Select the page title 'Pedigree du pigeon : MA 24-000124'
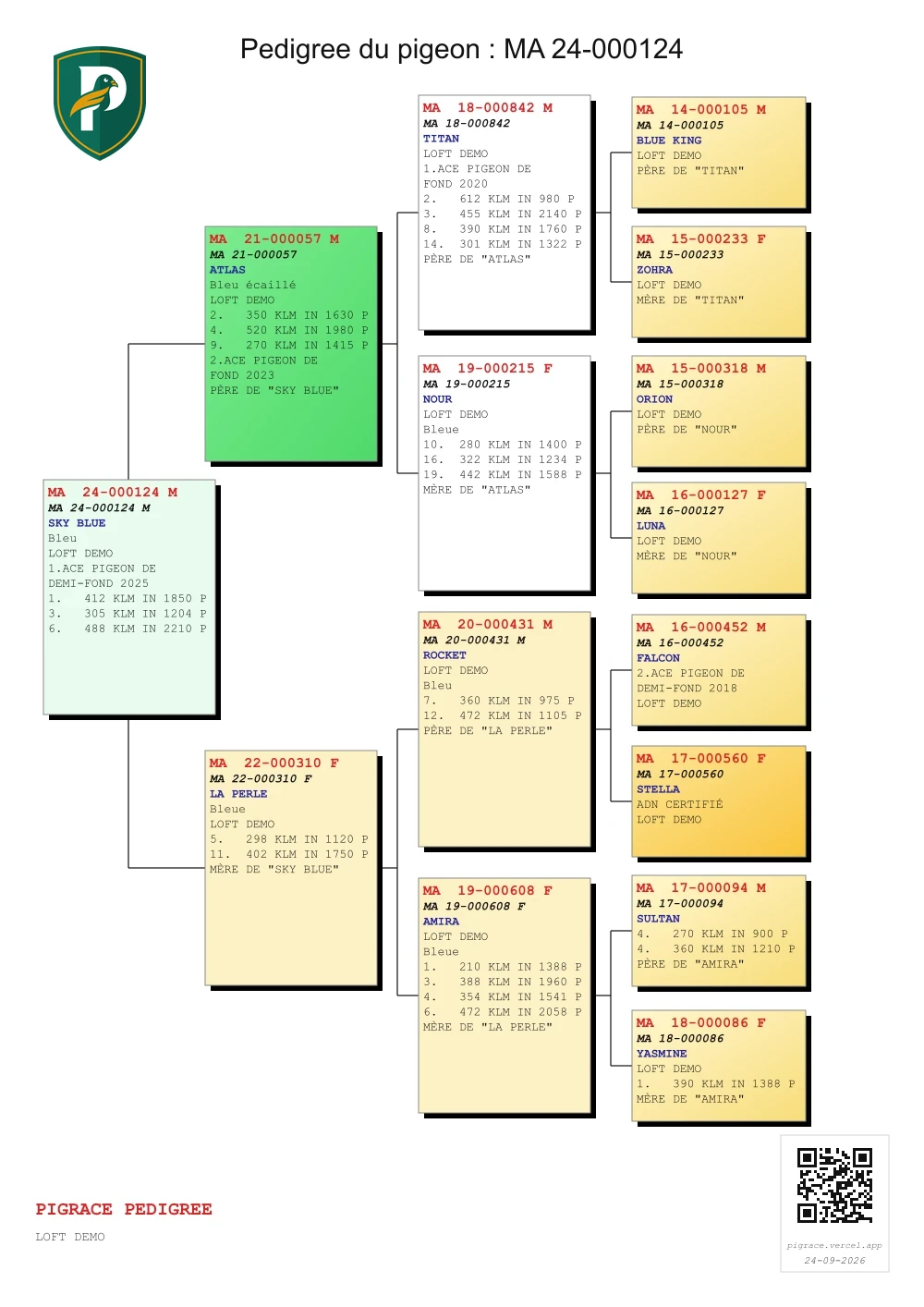This screenshot has width=924, height=1307. (x=461, y=49)
